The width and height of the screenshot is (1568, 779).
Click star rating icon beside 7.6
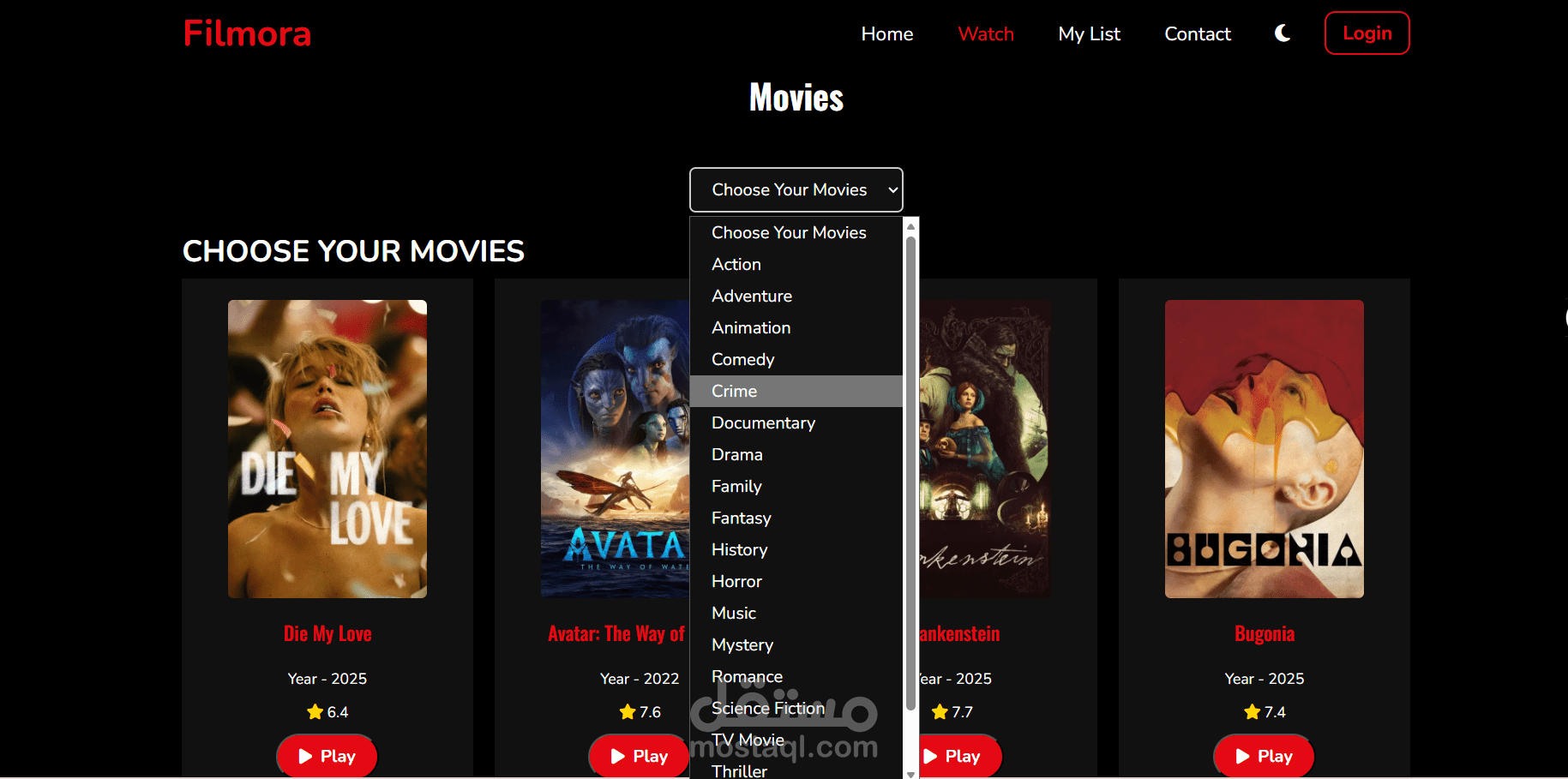(x=628, y=711)
